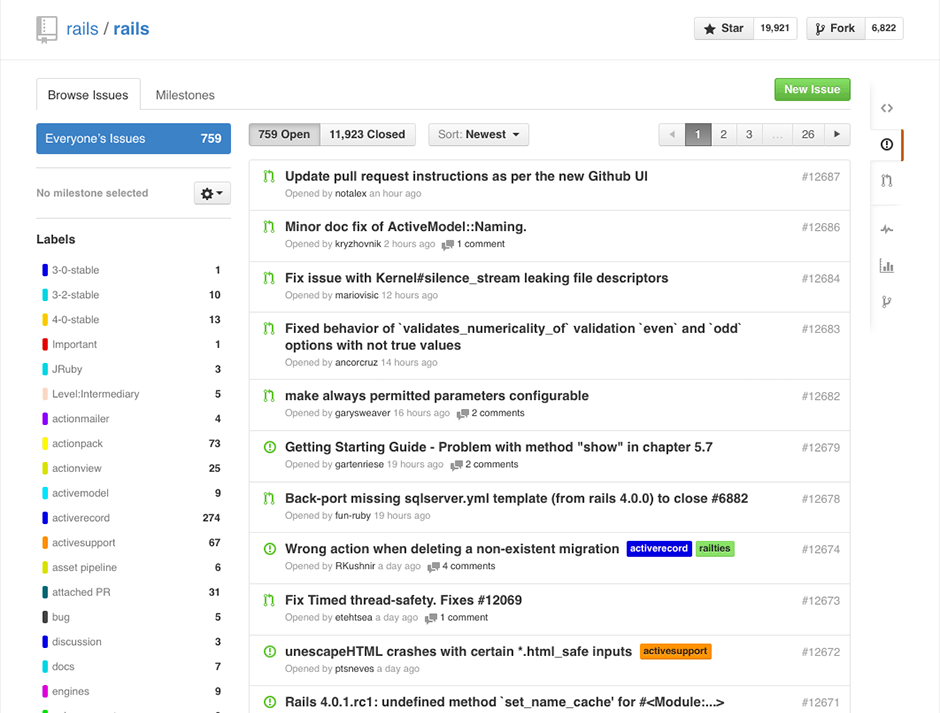Image resolution: width=940 pixels, height=713 pixels.
Task: Select Everyone's Issues filter
Action: 134,139
